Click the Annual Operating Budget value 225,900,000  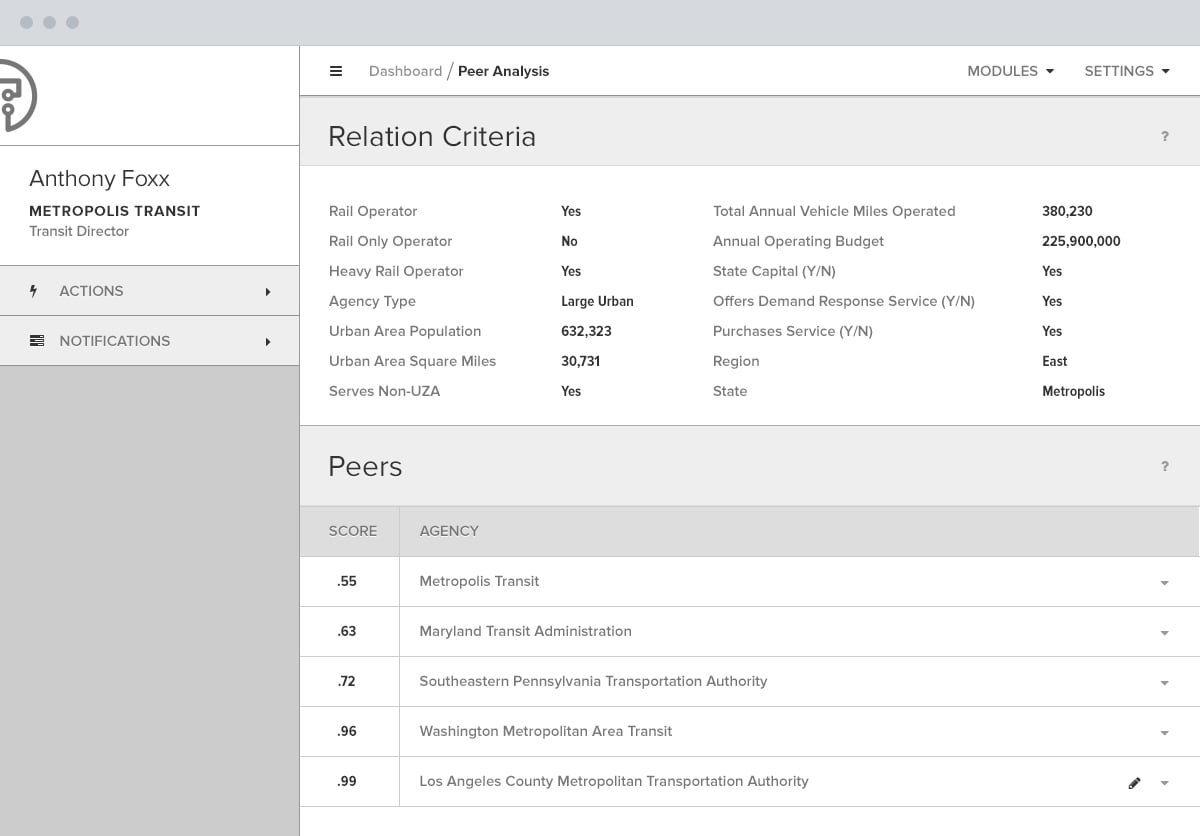click(1081, 241)
